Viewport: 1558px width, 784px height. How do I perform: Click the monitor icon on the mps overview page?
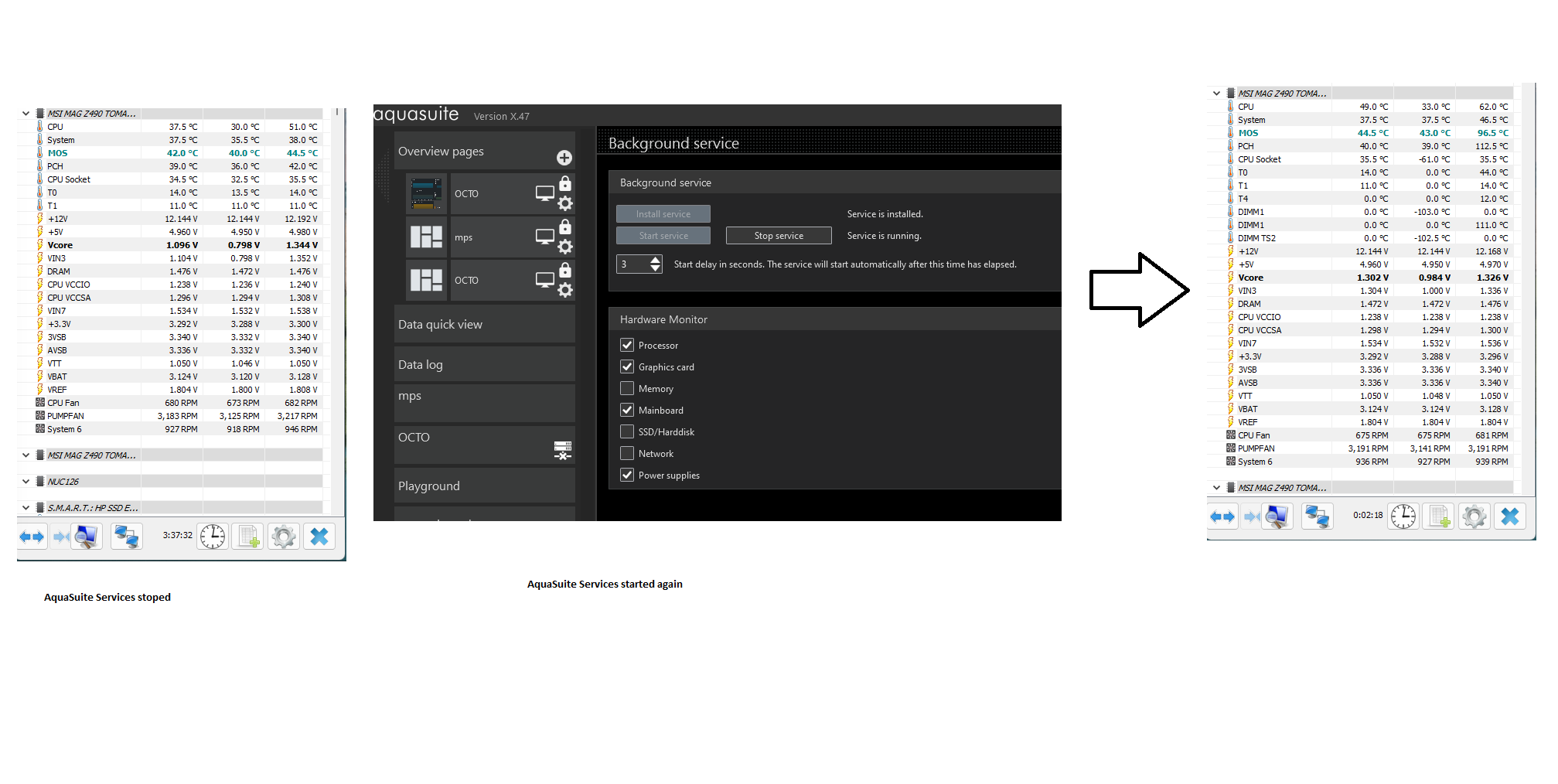pyautogui.click(x=545, y=237)
